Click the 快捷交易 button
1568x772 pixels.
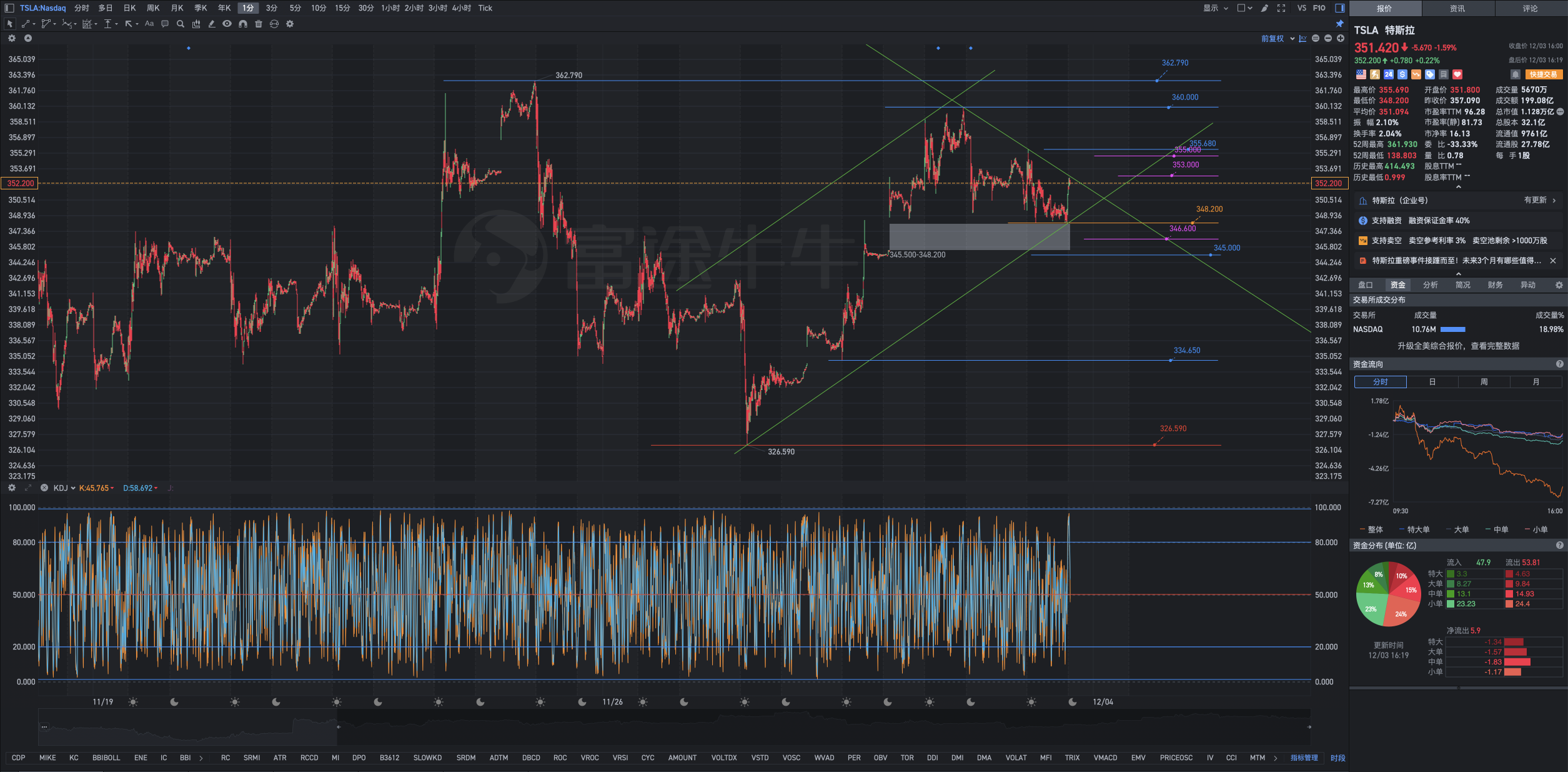1544,74
